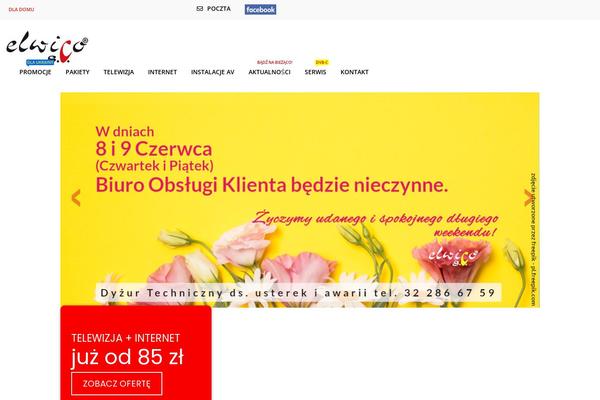Click the DVB-C label above Serwis
600x400 pixels.
pos(321,62)
